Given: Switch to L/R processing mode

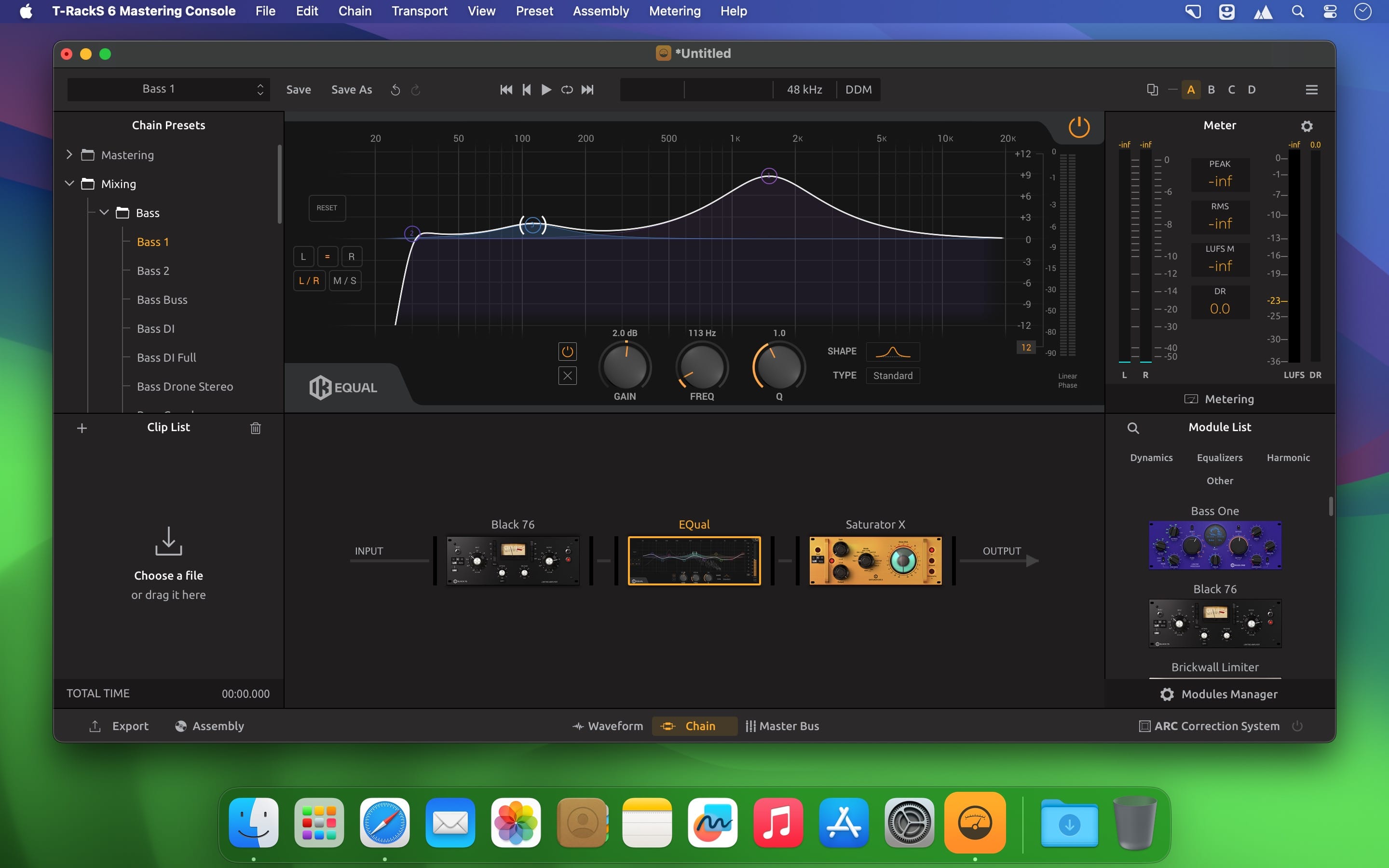Looking at the screenshot, I should click(x=309, y=281).
